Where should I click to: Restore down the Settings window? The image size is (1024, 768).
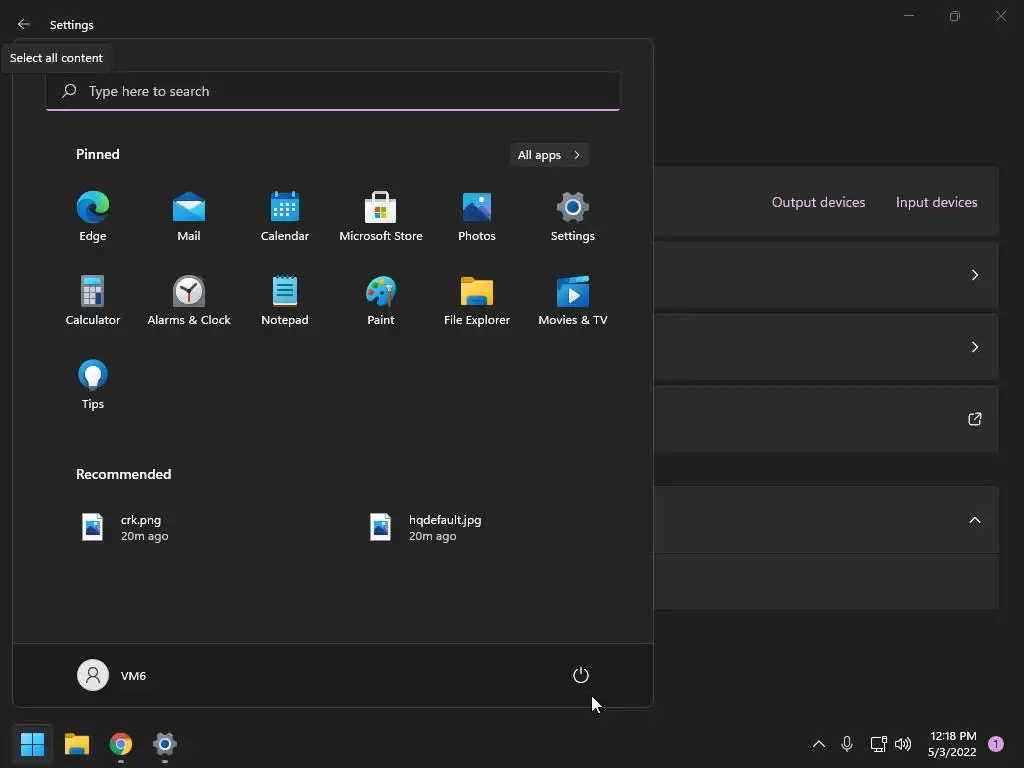(x=955, y=16)
